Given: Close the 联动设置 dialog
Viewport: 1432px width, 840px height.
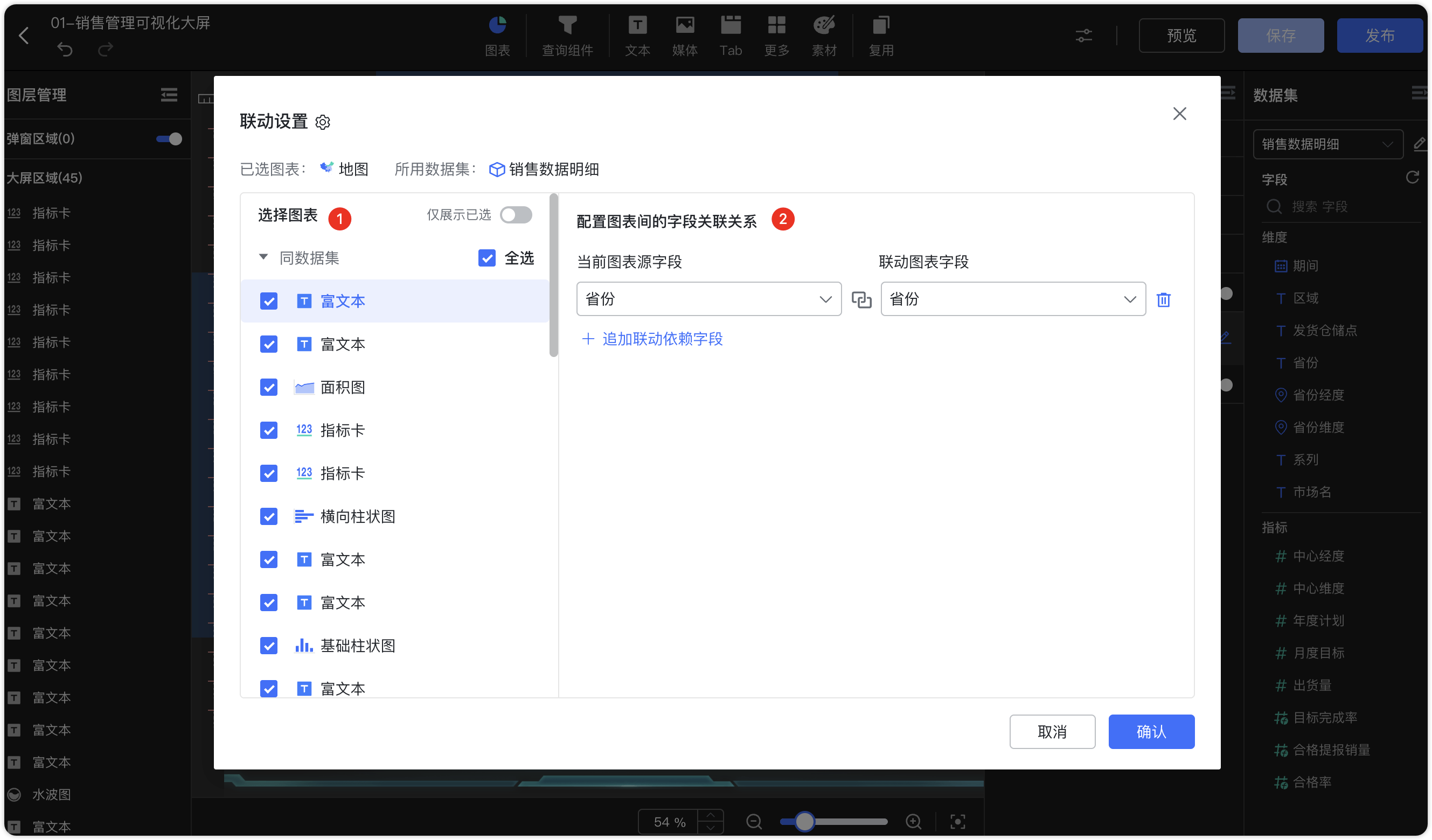Looking at the screenshot, I should click(1180, 114).
